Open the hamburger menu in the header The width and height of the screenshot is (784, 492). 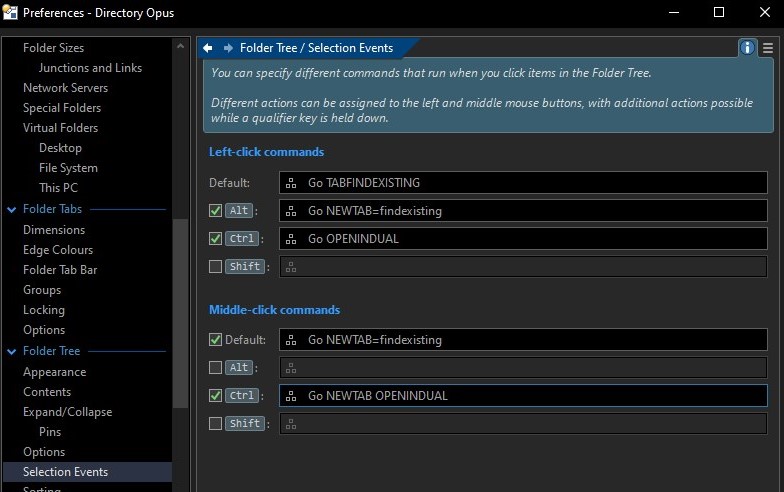point(768,48)
